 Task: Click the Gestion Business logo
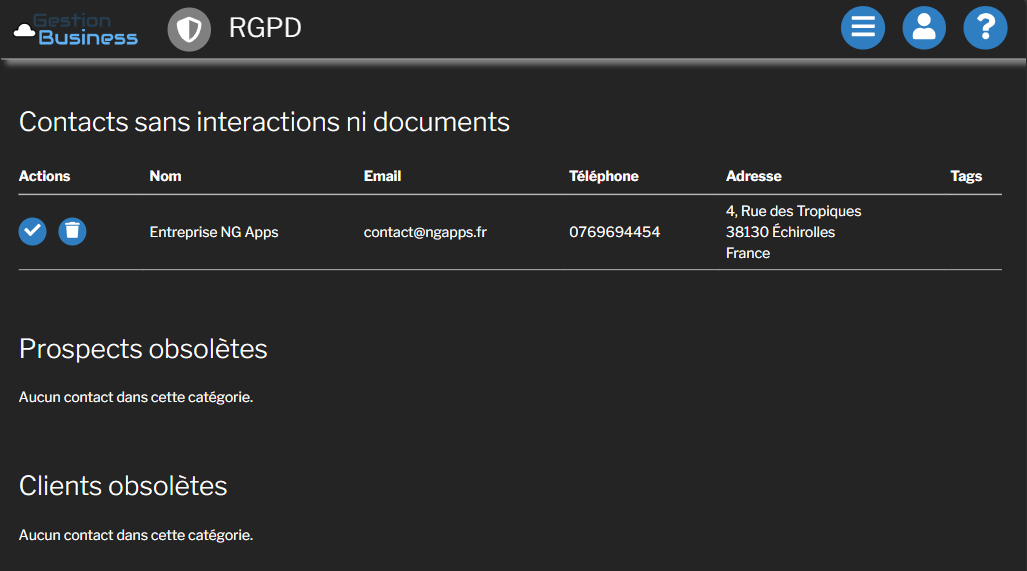[76, 29]
